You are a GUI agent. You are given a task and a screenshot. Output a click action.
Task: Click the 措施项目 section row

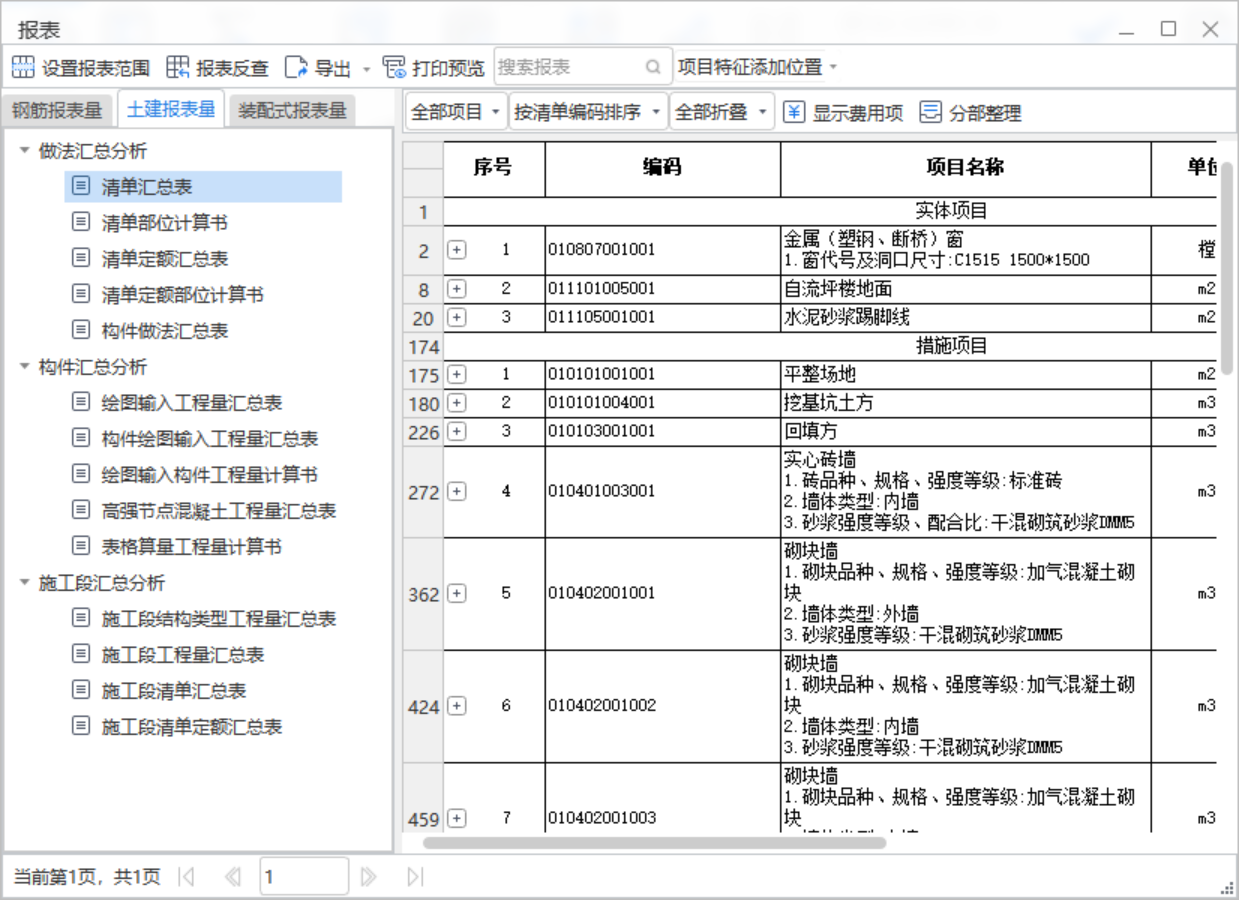coord(830,346)
